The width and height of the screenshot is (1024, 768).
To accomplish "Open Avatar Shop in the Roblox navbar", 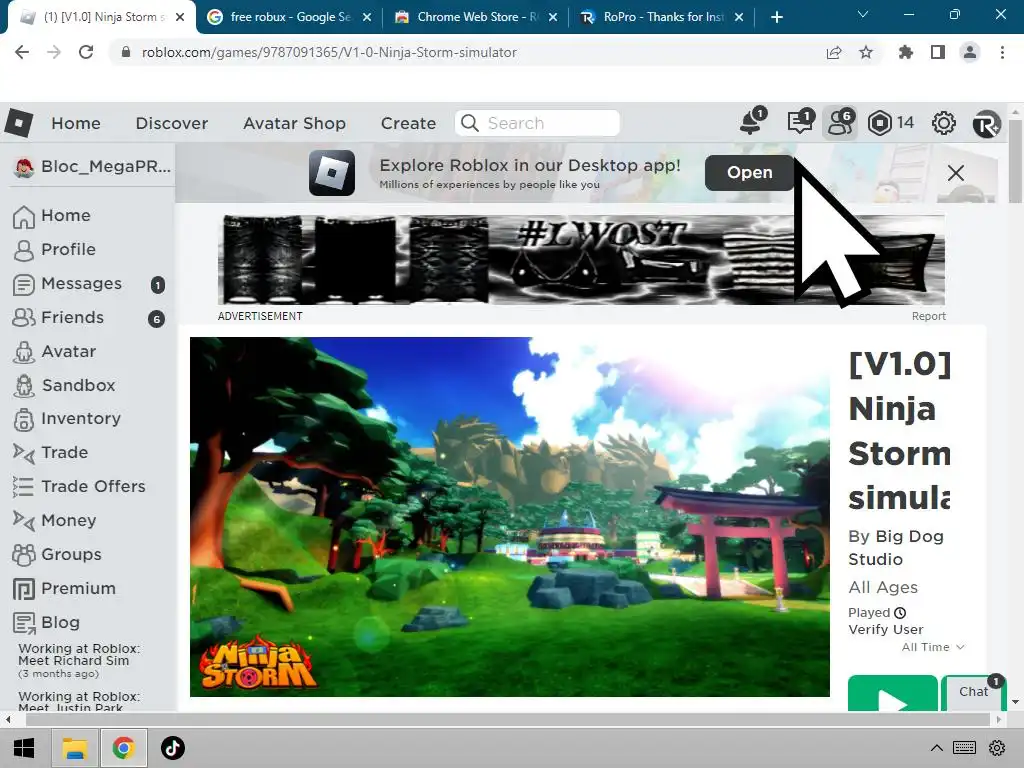I will 295,123.
